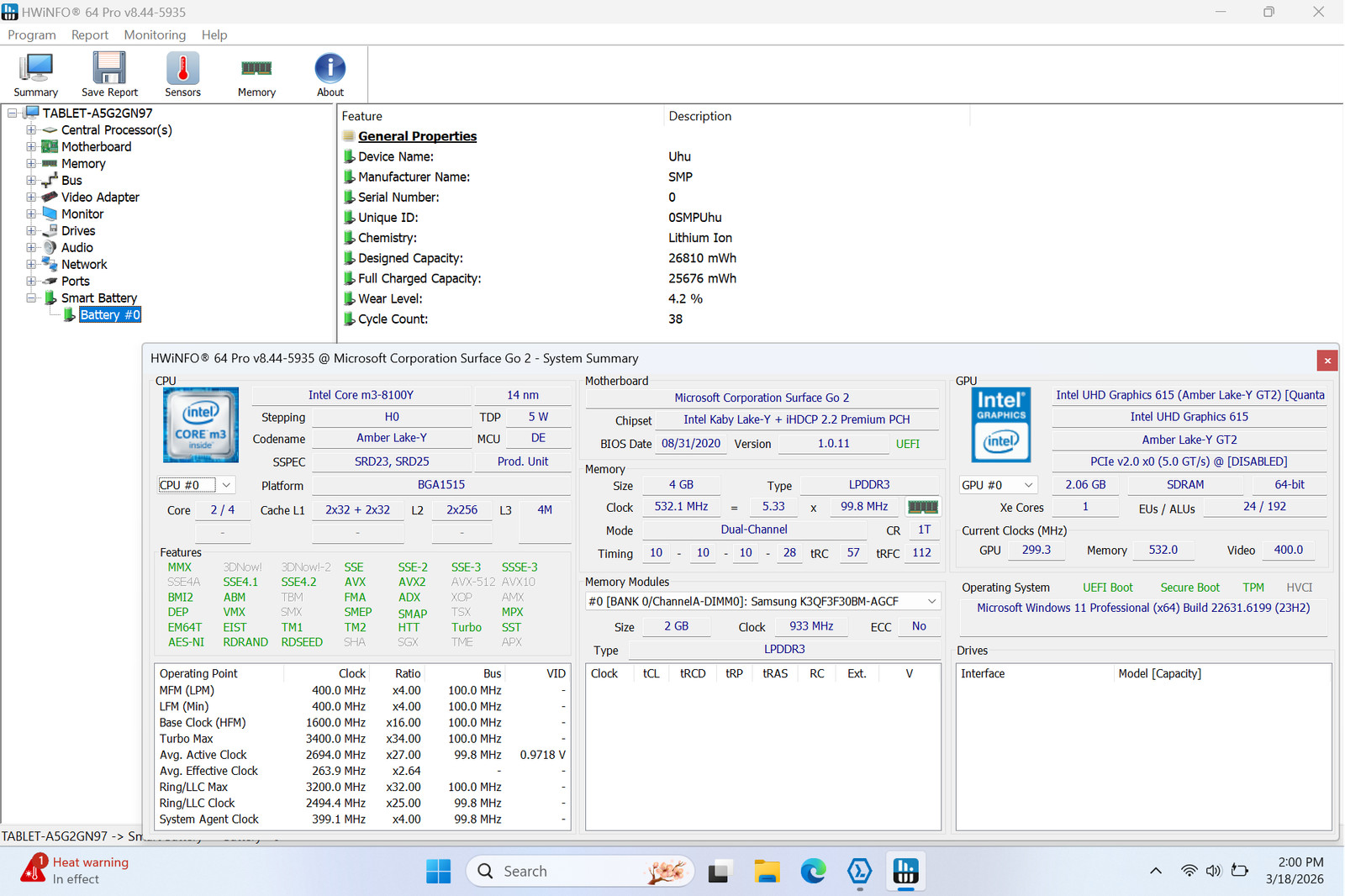Click the Turbo Max operating point row
Viewport: 1345px width, 896px height.
(362, 739)
